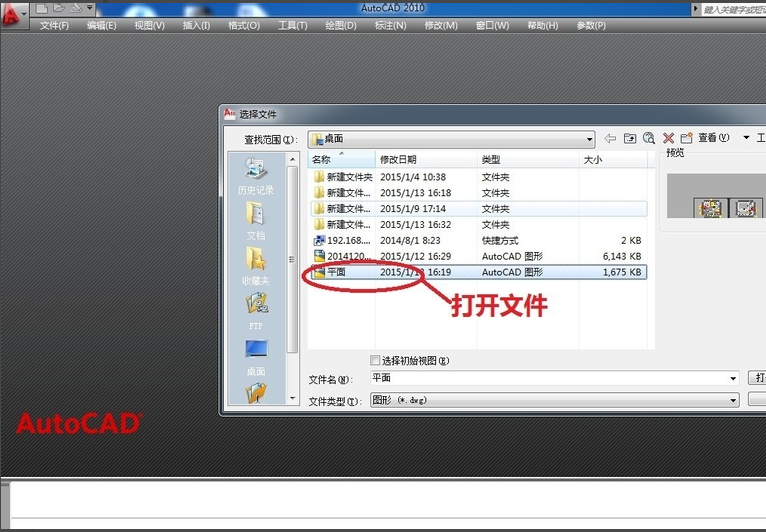This screenshot has height=532, width=766.
Task: Click into the 文件名 input field
Action: (x=549, y=378)
